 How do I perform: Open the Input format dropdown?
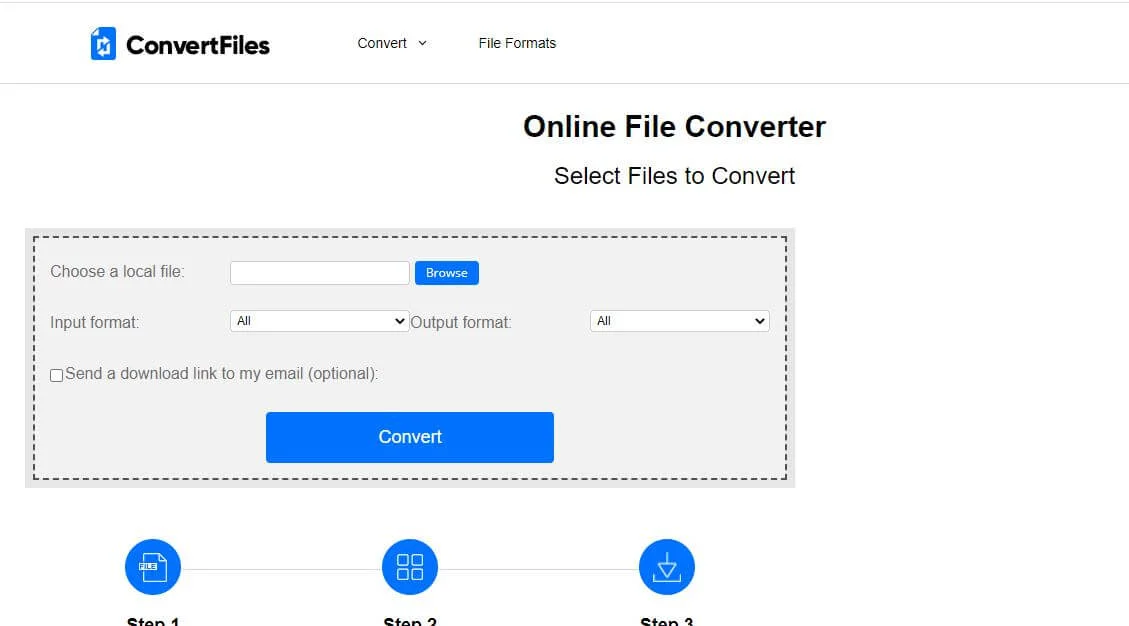coord(319,321)
